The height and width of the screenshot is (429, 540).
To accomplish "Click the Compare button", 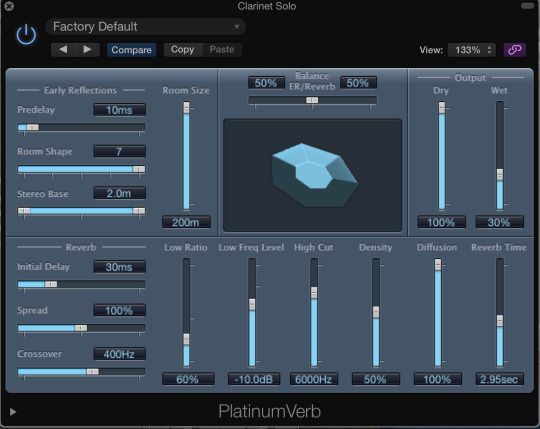I will [131, 50].
